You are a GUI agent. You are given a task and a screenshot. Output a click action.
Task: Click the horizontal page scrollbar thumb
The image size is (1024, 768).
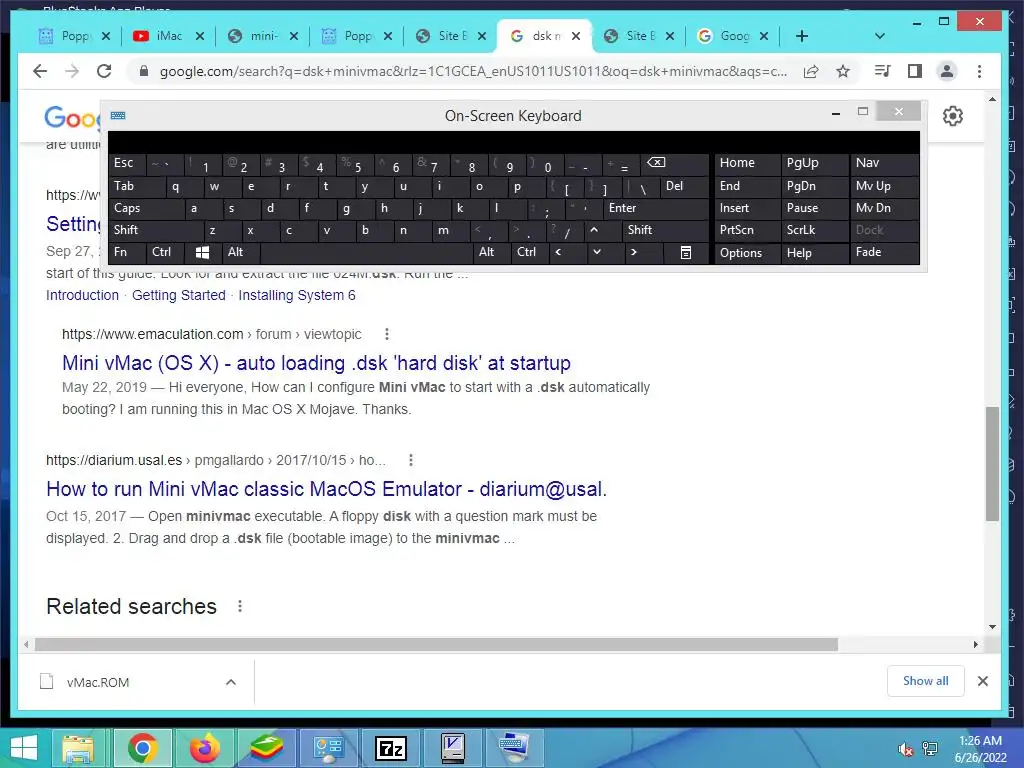click(436, 645)
